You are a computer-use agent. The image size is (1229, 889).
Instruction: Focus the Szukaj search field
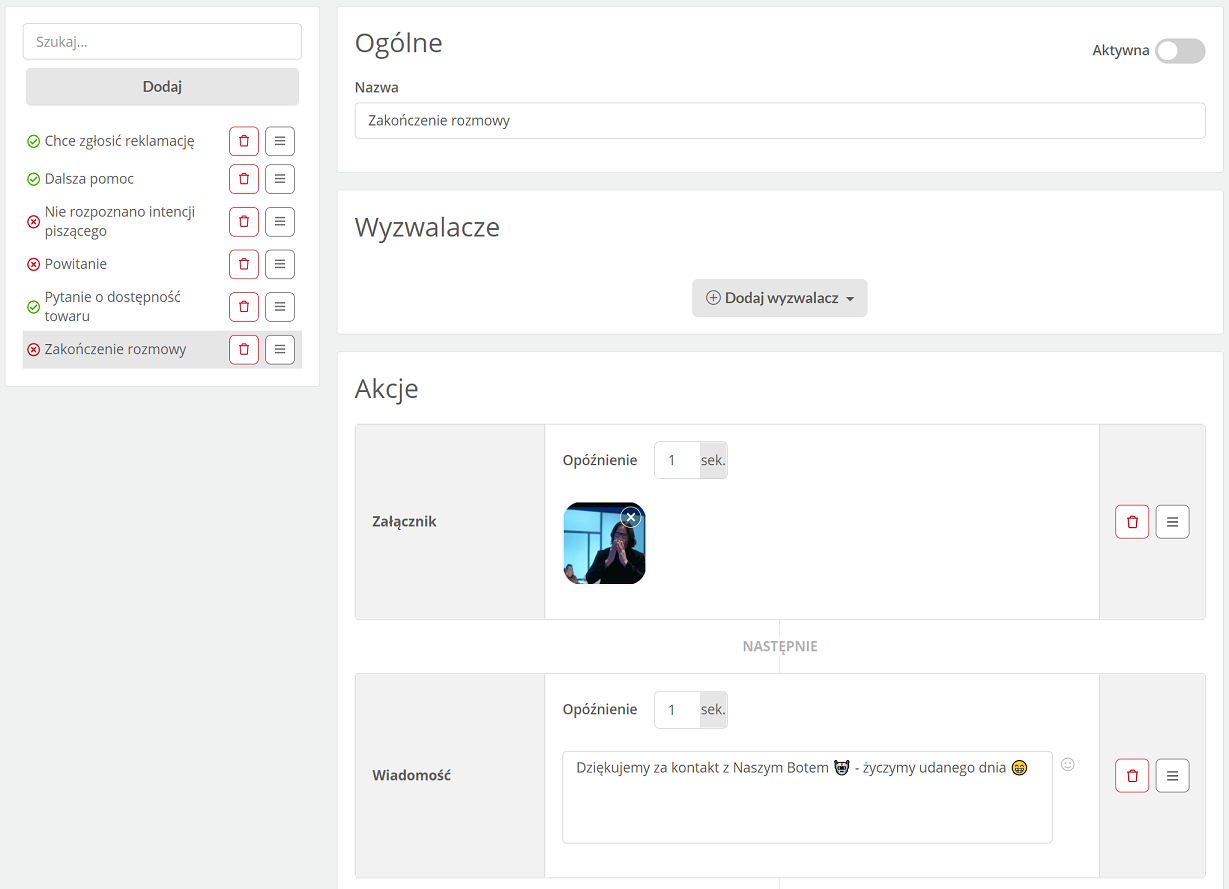click(162, 42)
